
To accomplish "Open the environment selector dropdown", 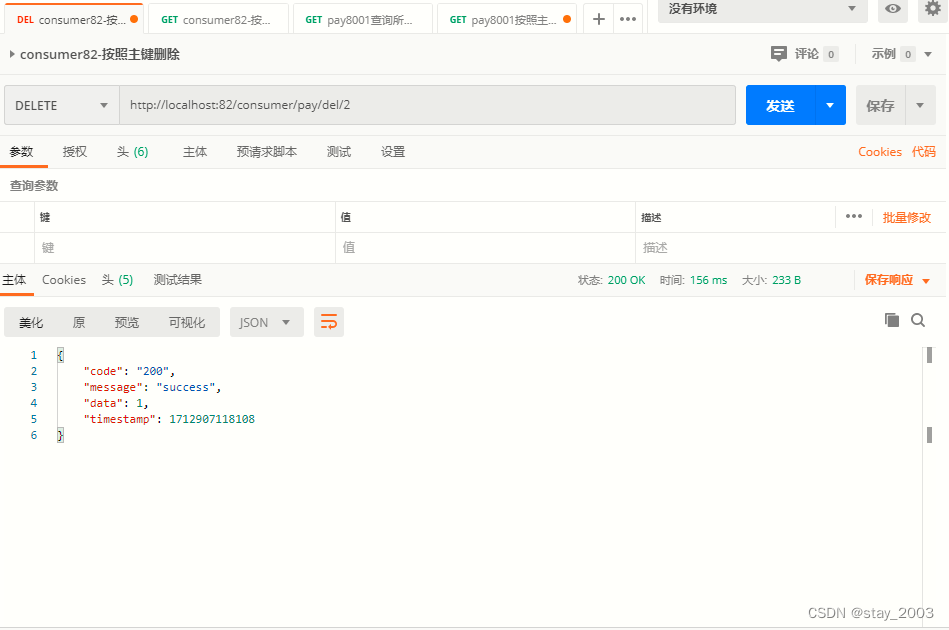I will point(763,10).
